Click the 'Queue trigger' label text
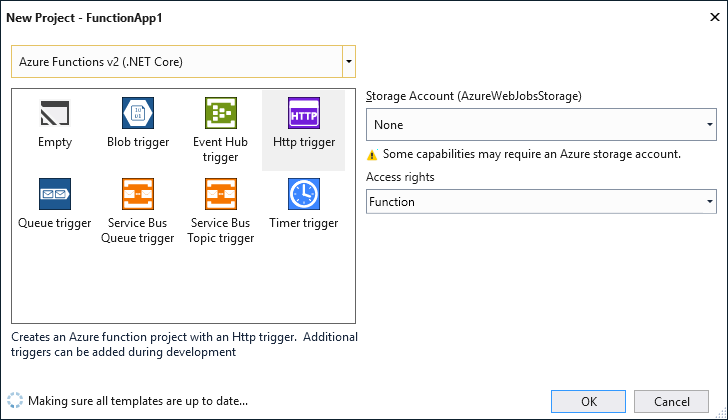 (55, 223)
